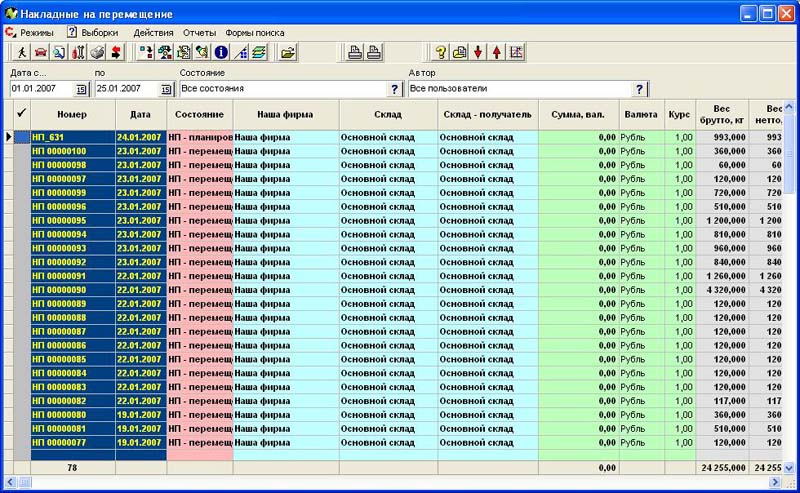The width and height of the screenshot is (800, 493).
Task: Click the running man toolbar icon
Action: click(20, 53)
